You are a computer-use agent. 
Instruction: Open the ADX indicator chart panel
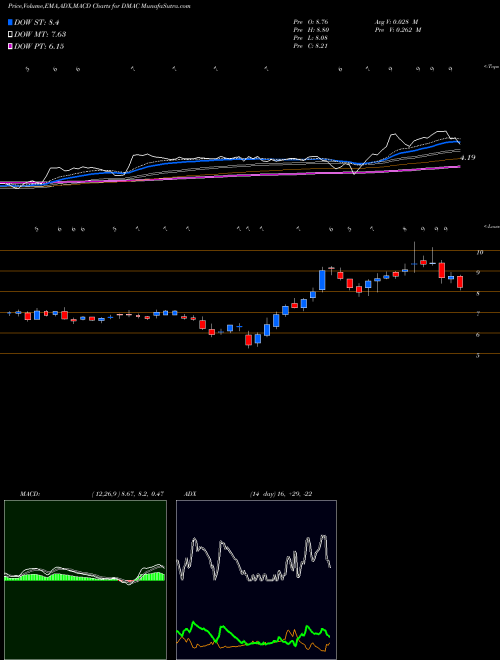tap(256, 580)
